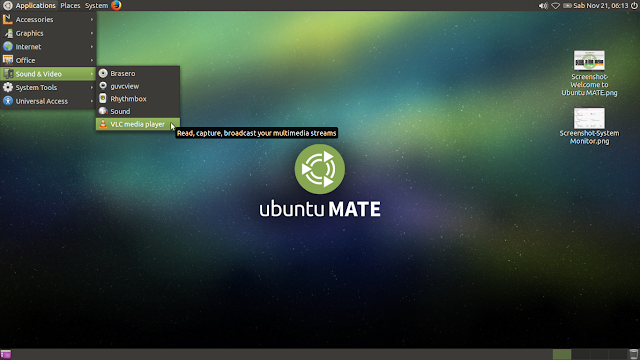This screenshot has width=640, height=360.
Task: Click the show desktop icon in bottom panel
Action: click(6, 354)
